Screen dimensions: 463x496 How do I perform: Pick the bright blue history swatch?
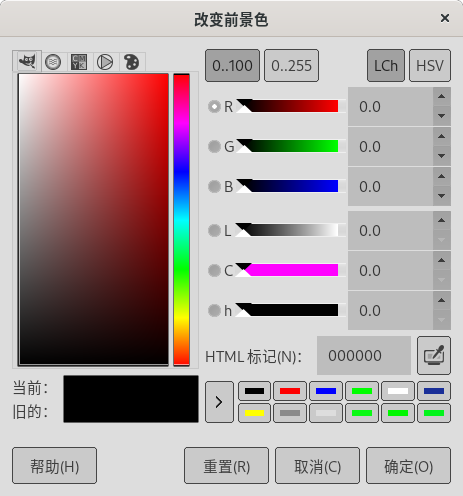[326, 391]
